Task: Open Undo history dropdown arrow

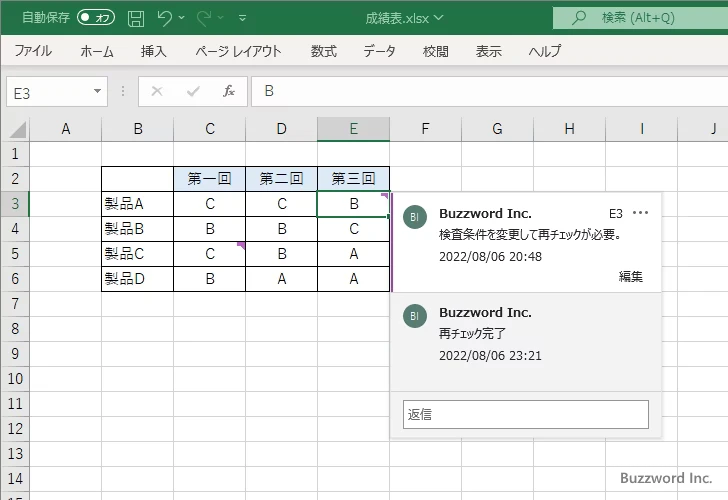Action: (x=182, y=18)
